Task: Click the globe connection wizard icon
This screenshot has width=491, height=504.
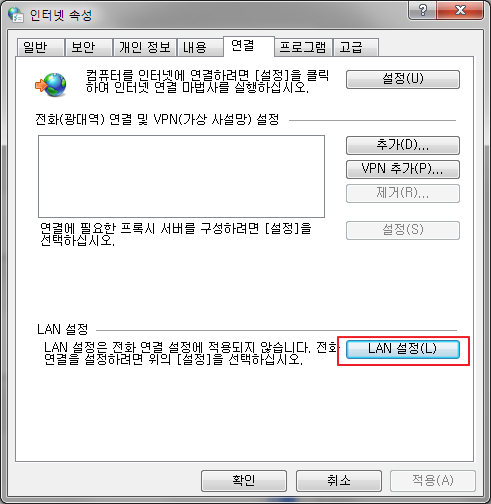Action: (x=51, y=85)
